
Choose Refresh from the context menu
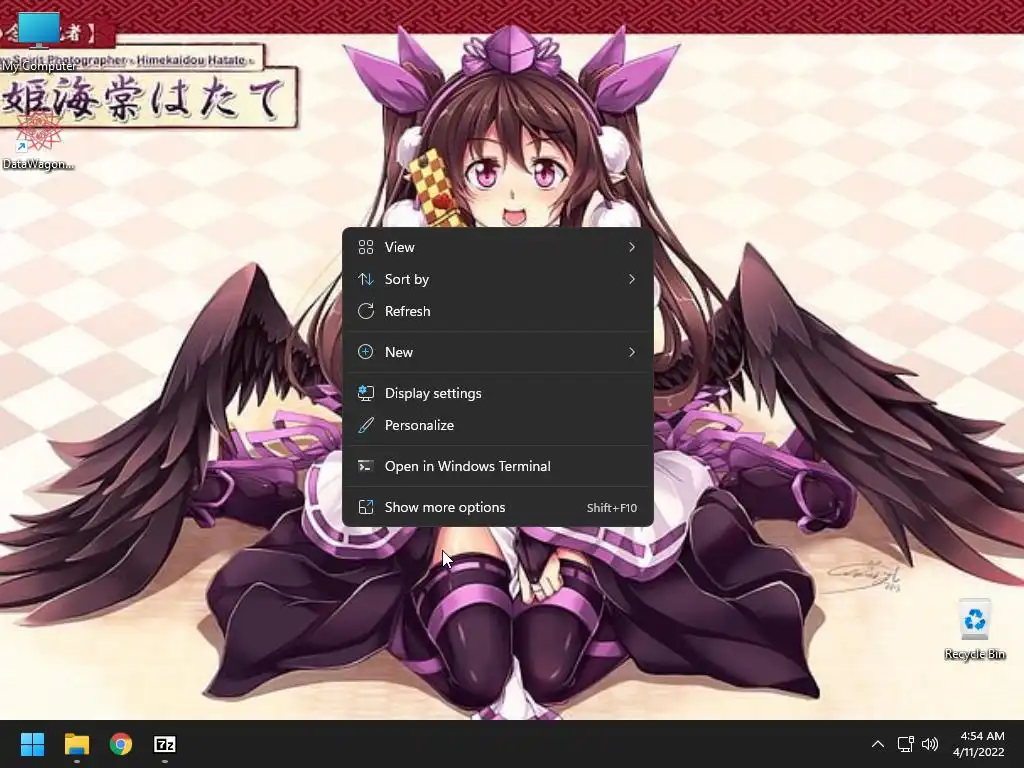498,311
